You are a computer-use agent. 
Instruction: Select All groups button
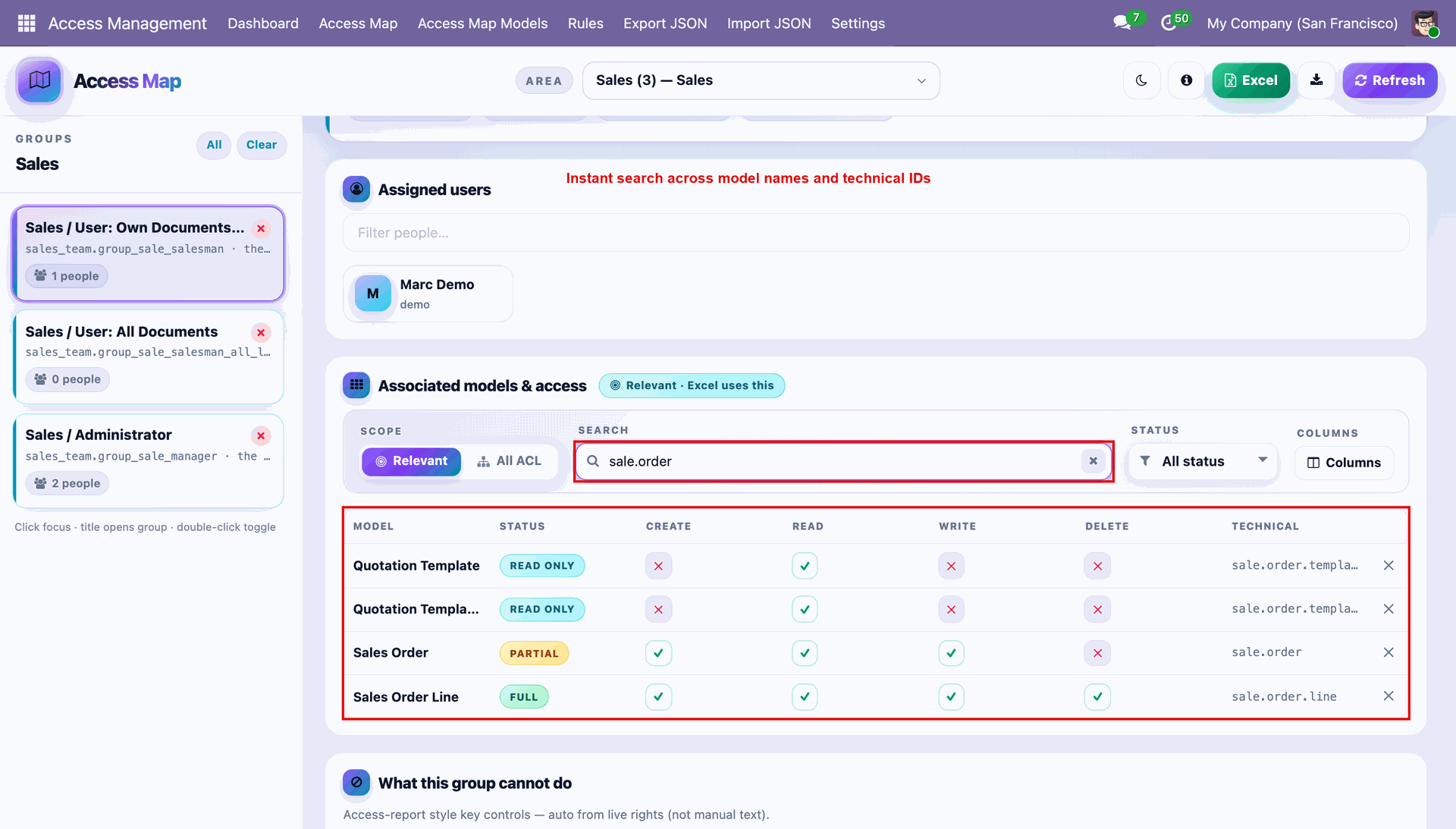(x=214, y=145)
